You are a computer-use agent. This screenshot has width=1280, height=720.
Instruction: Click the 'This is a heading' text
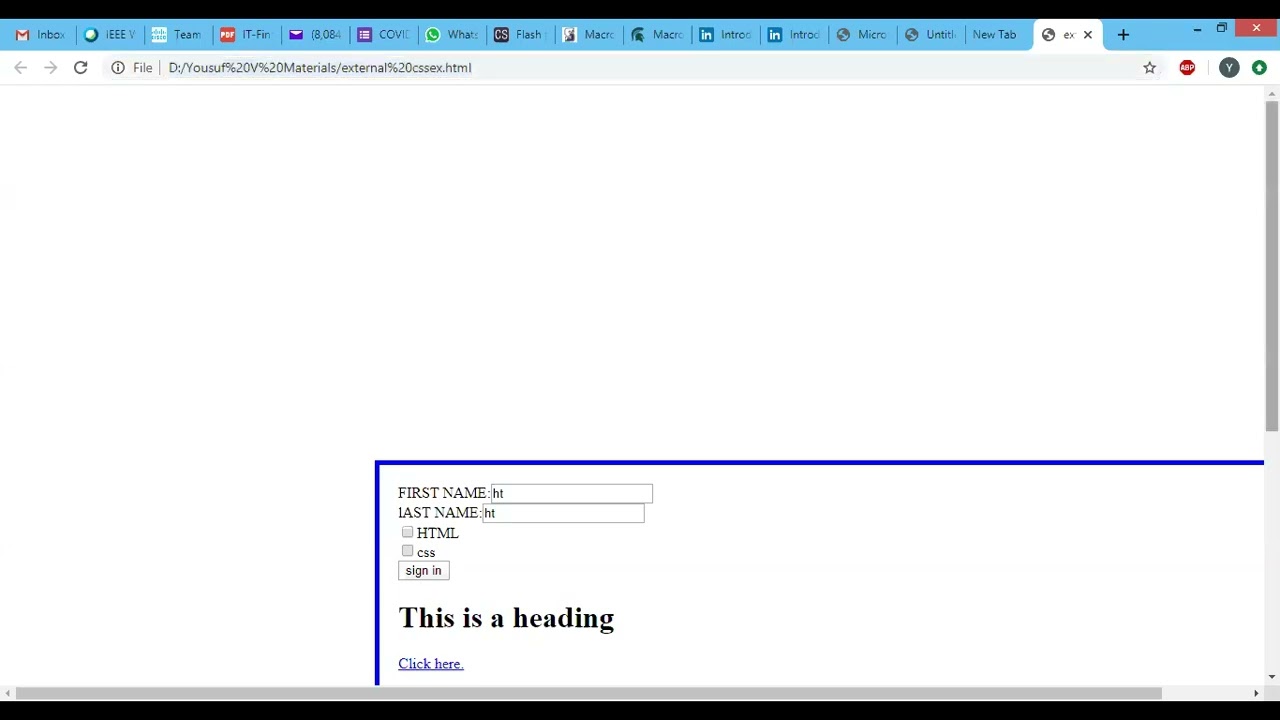point(506,618)
